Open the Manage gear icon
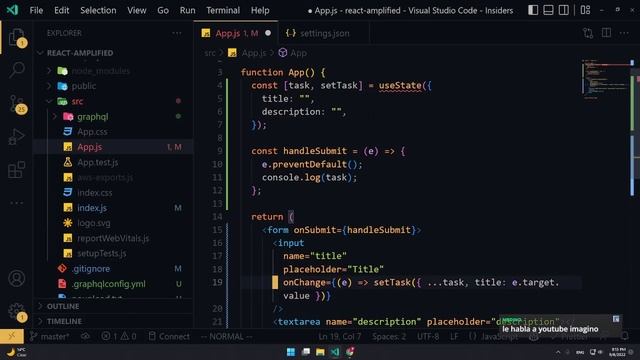 tap(17, 312)
